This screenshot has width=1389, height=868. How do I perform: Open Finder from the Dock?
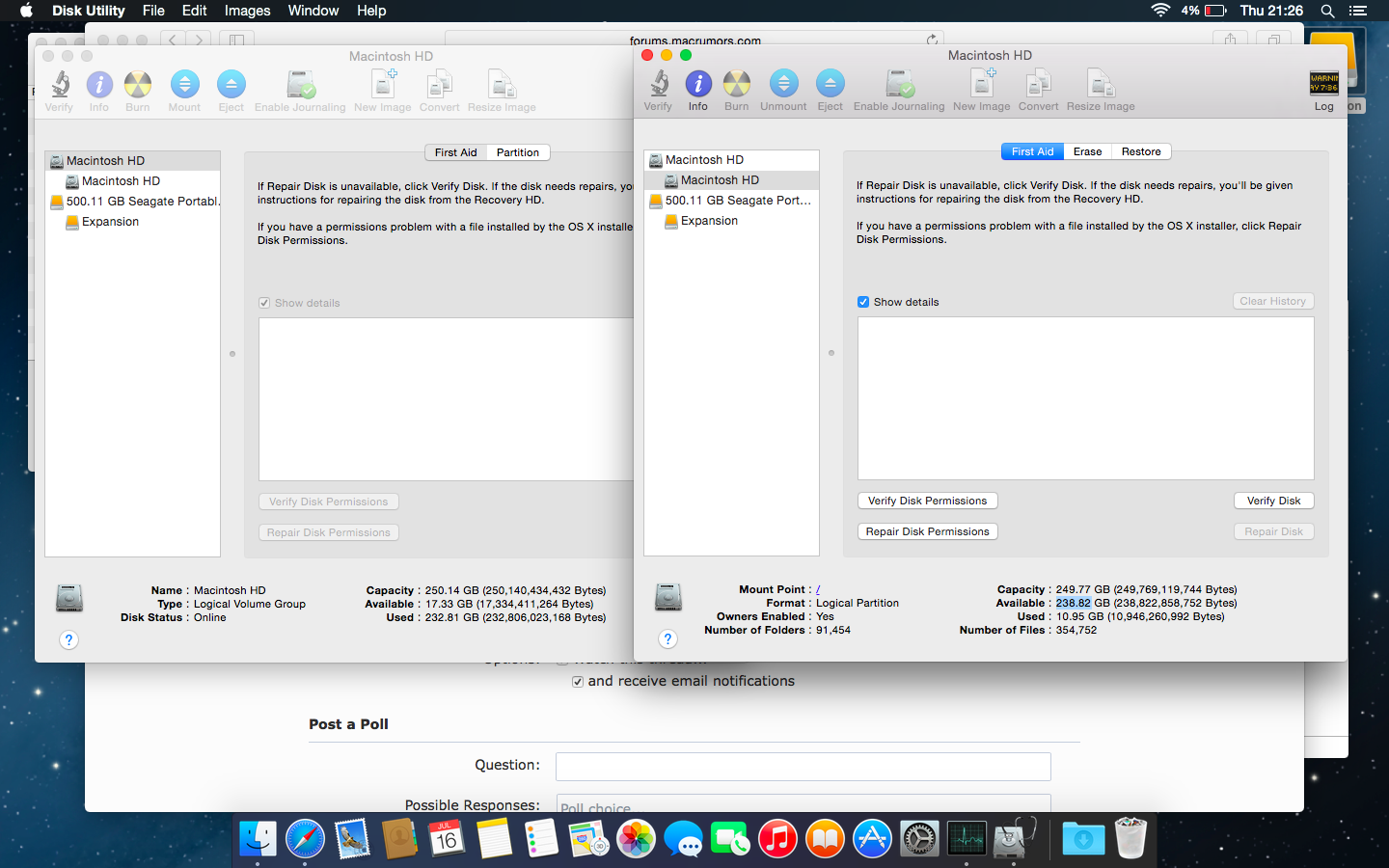tap(258, 839)
